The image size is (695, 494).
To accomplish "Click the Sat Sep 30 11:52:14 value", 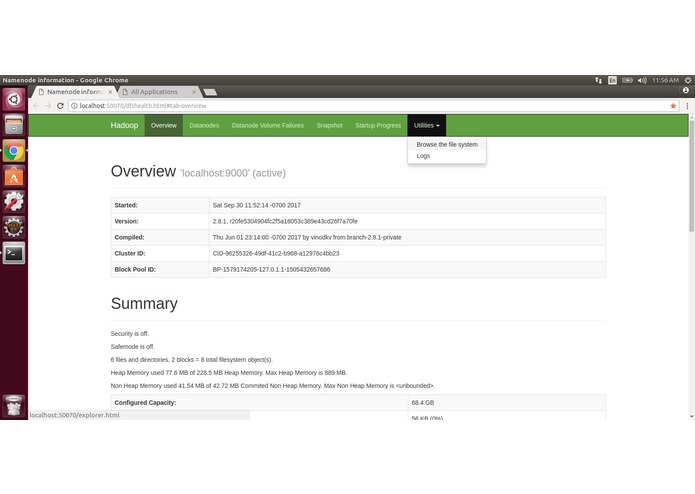I will 257,205.
